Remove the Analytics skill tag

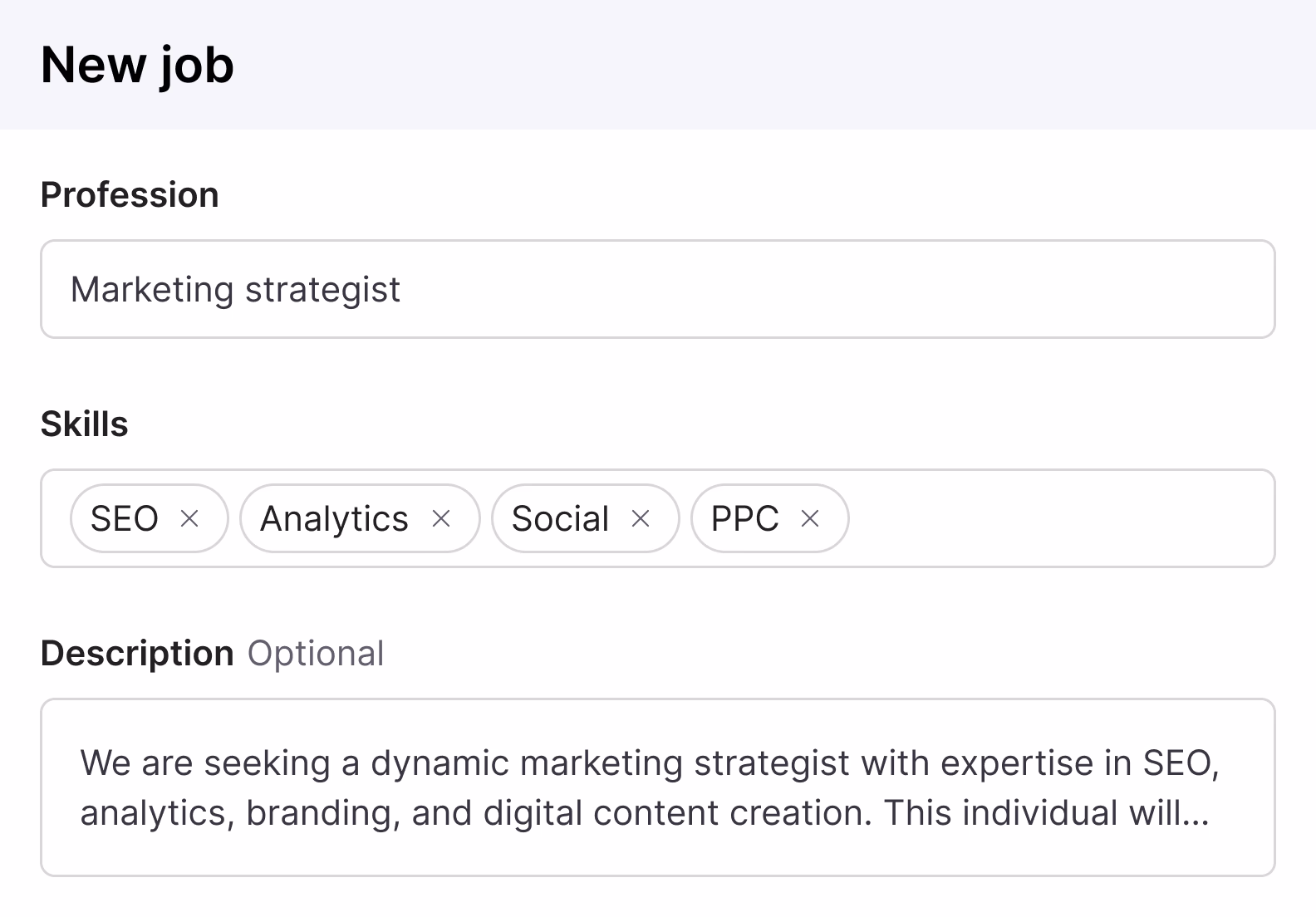(x=441, y=519)
